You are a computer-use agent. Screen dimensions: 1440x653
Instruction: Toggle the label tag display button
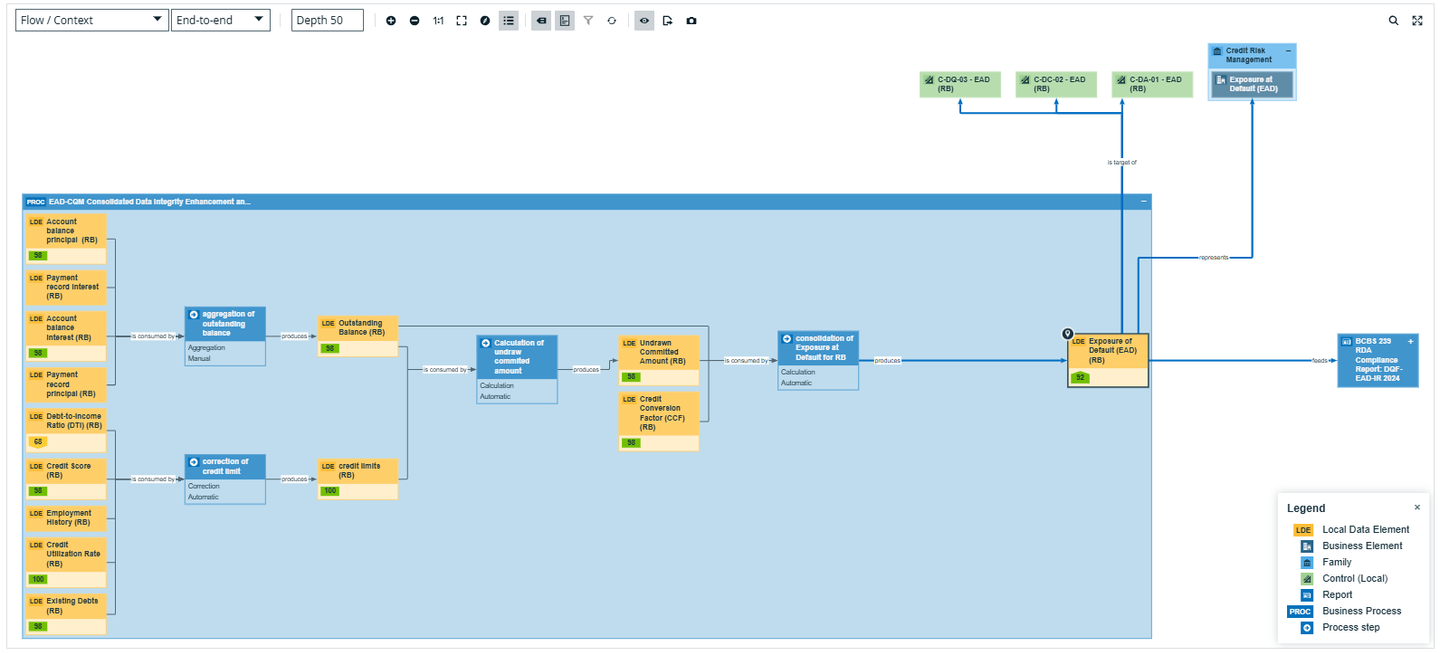click(541, 21)
